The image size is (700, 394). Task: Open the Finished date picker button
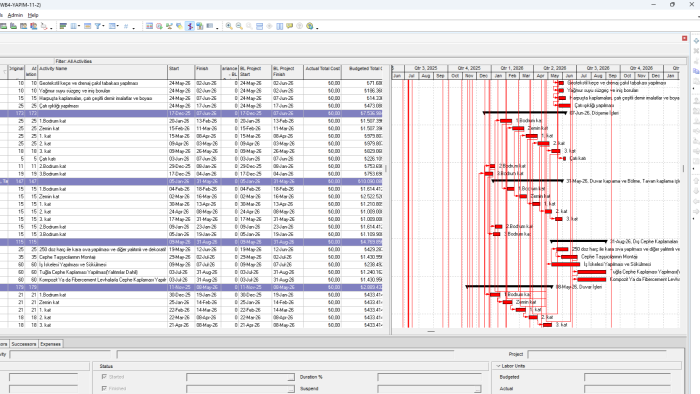pyautogui.click(x=291, y=389)
